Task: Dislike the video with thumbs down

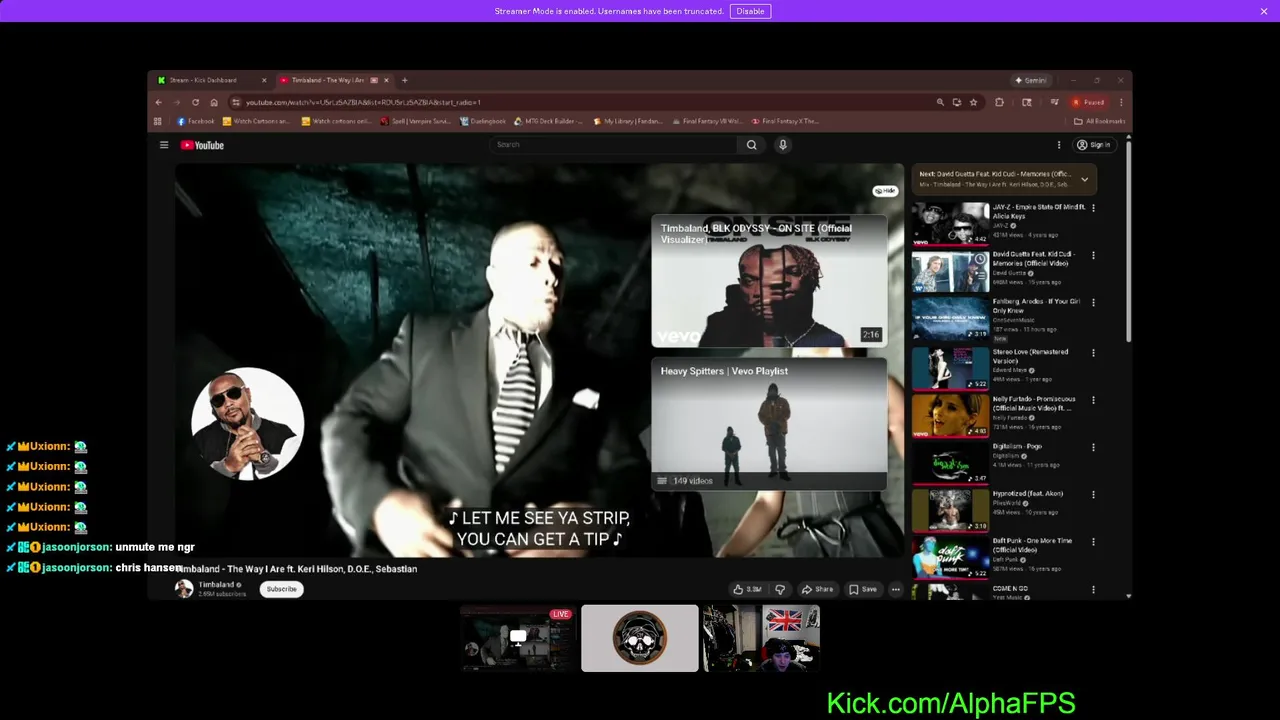Action: pyautogui.click(x=780, y=589)
